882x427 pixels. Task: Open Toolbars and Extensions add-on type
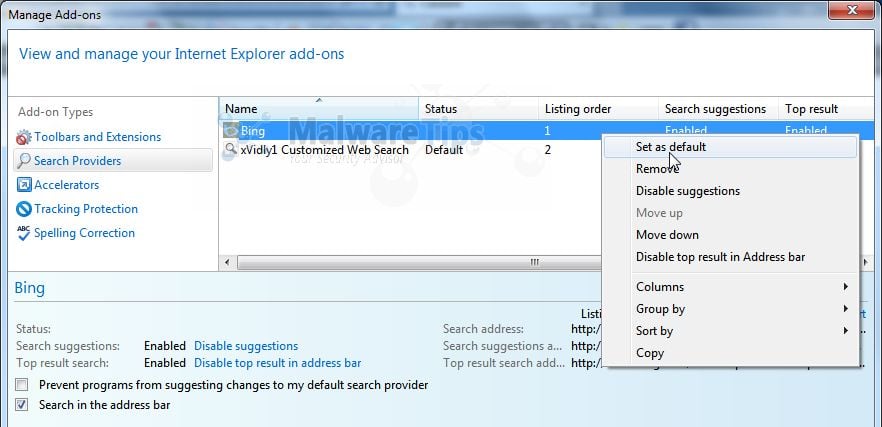click(97, 137)
